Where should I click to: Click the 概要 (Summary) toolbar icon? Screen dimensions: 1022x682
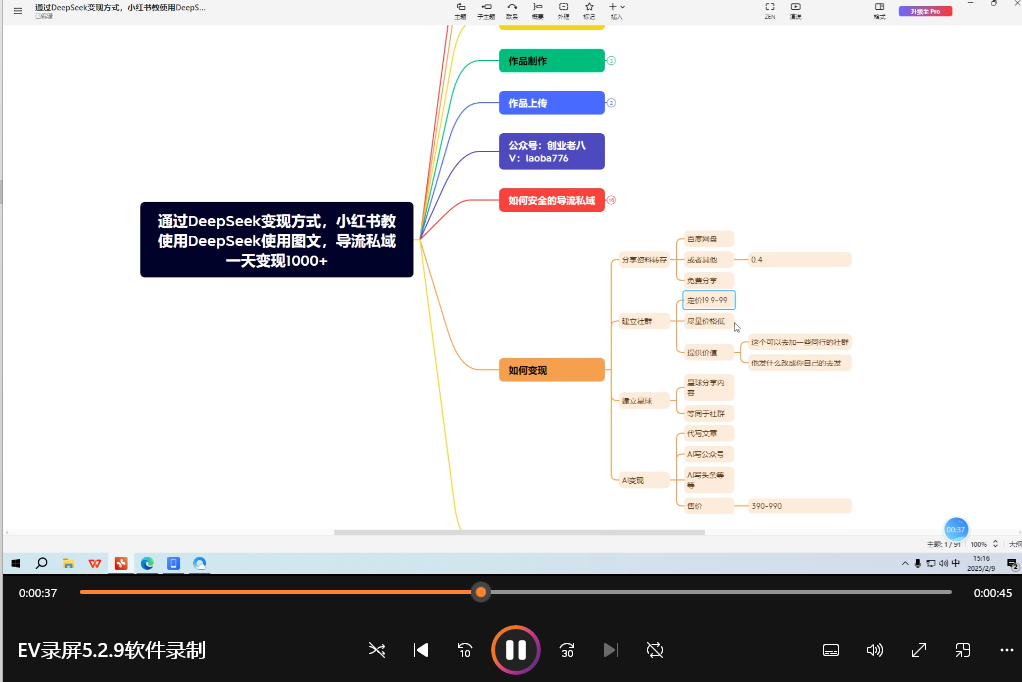point(538,10)
